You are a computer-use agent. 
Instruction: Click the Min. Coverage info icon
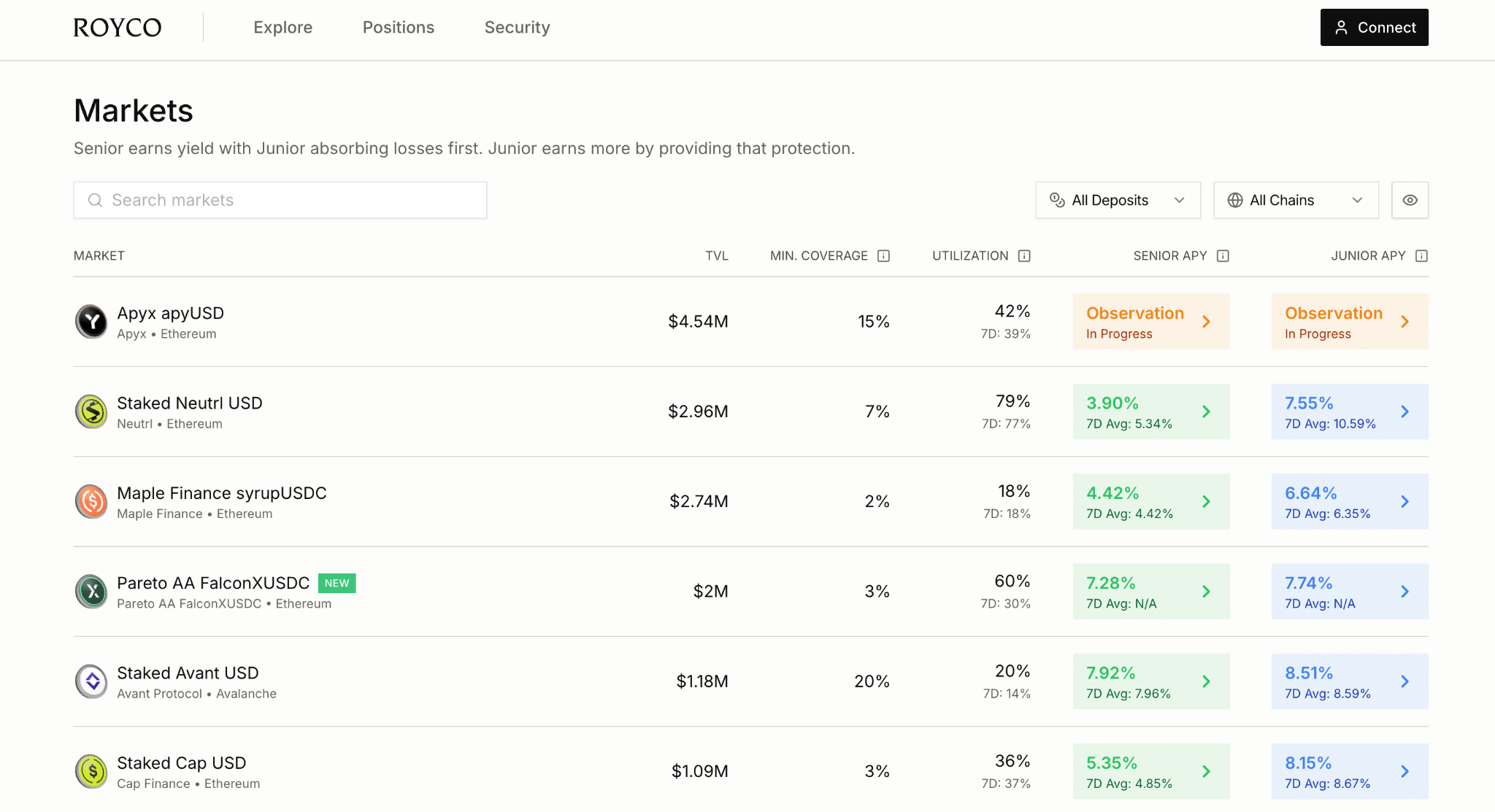pos(883,256)
